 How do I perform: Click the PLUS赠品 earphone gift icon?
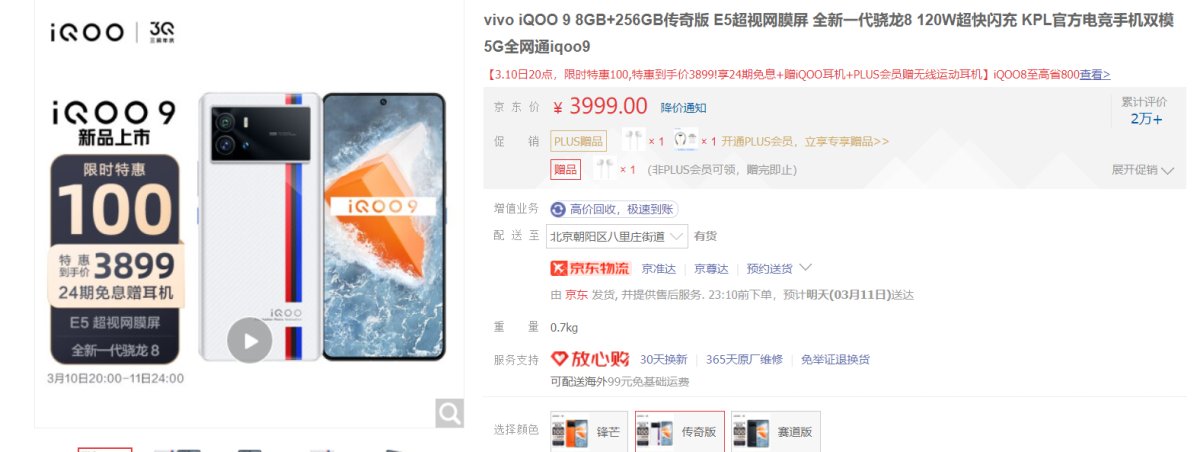[633, 140]
